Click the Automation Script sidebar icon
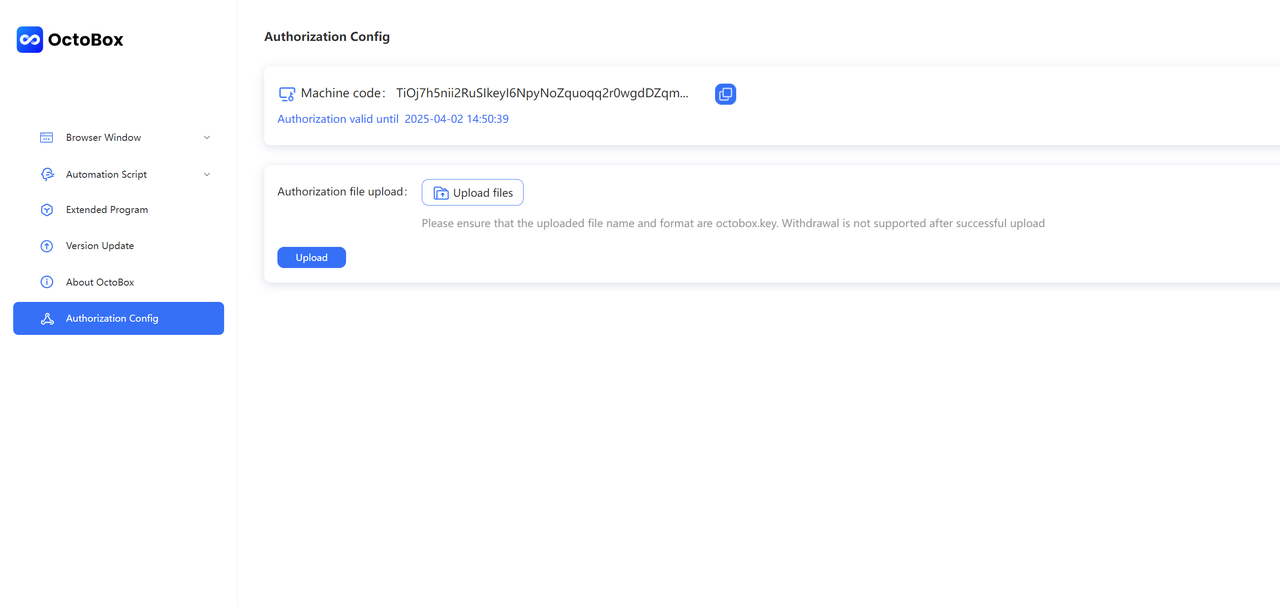This screenshot has height=606, width=1280. (46, 174)
